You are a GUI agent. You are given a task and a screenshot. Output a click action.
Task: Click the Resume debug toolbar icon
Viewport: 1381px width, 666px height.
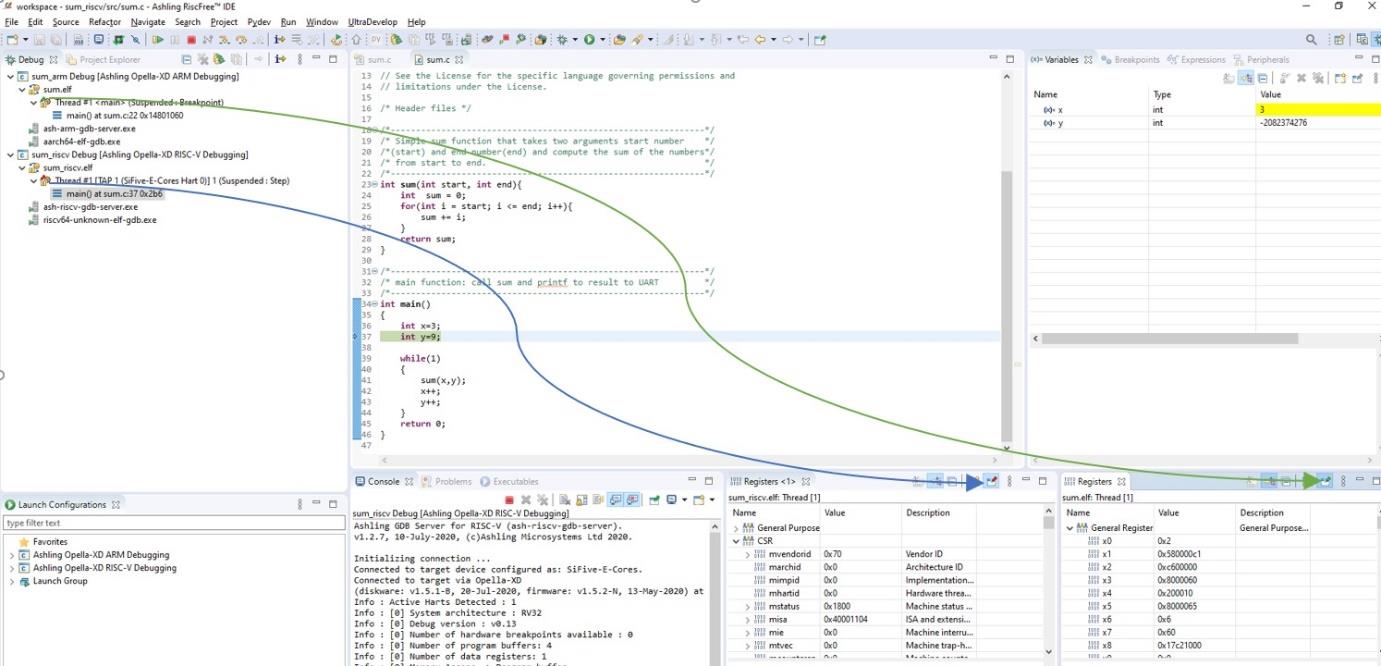pyautogui.click(x=158, y=40)
